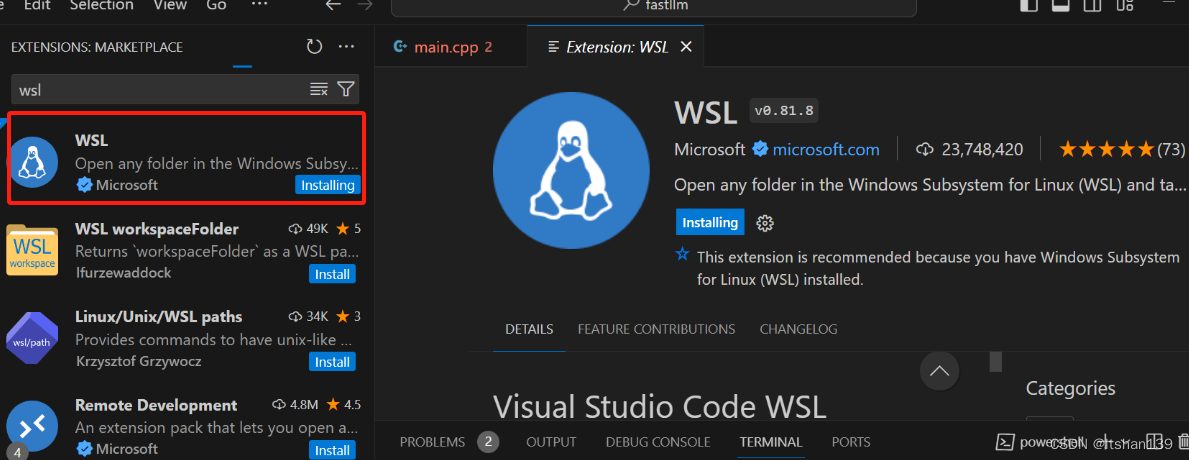Viewport: 1189px width, 460px height.
Task: Click the wsl/path extension icon
Action: tap(32, 340)
